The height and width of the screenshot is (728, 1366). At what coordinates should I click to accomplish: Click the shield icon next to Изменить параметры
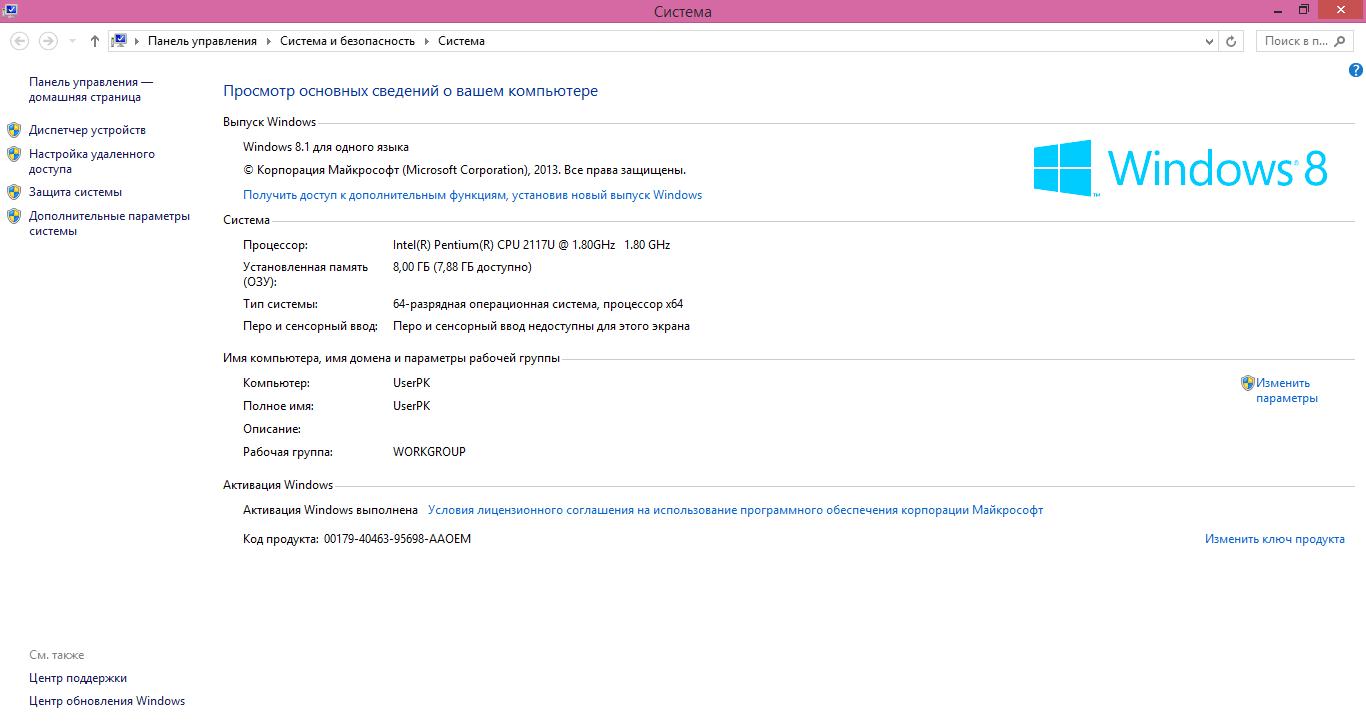tap(1247, 383)
